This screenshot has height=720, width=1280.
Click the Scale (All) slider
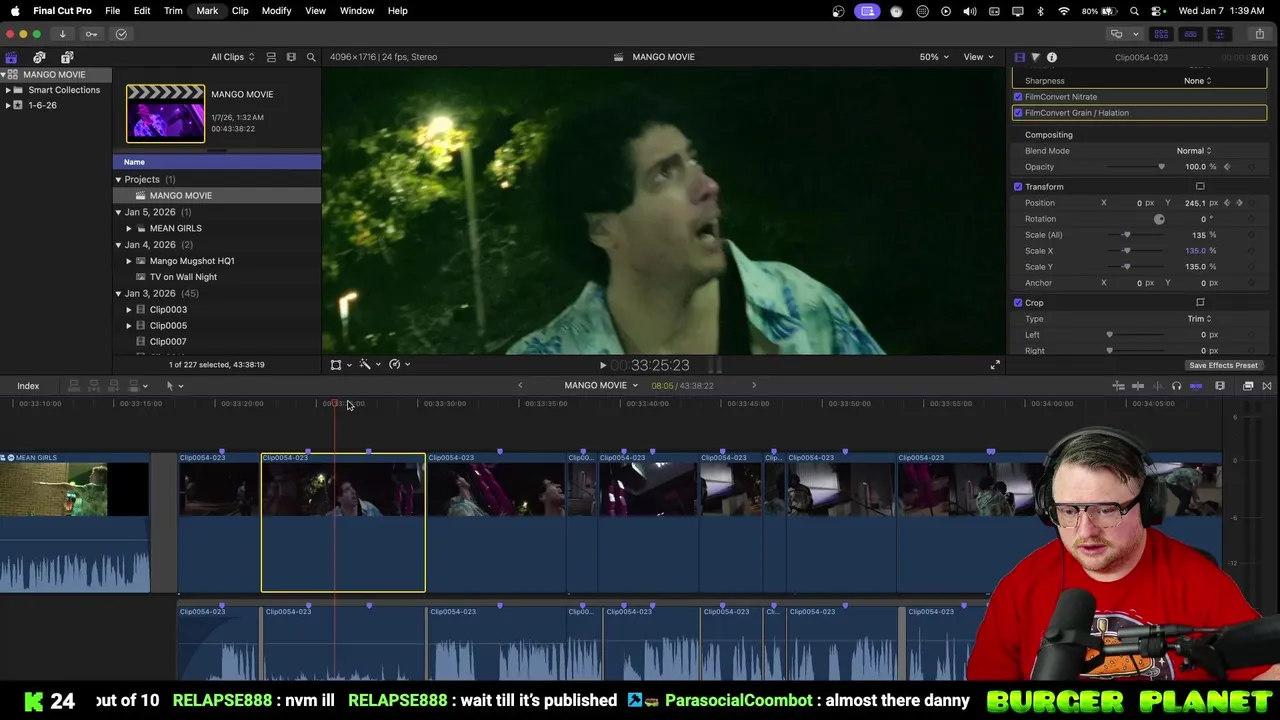1137,235
